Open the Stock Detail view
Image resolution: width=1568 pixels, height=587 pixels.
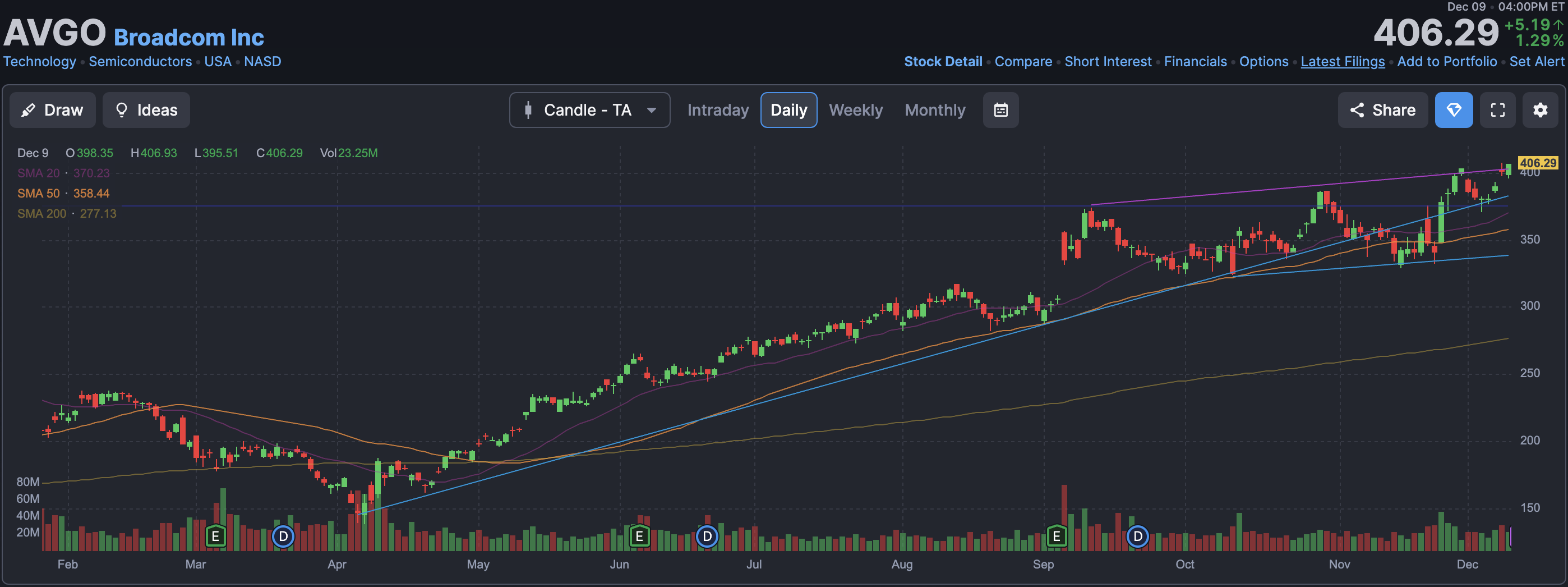click(943, 62)
